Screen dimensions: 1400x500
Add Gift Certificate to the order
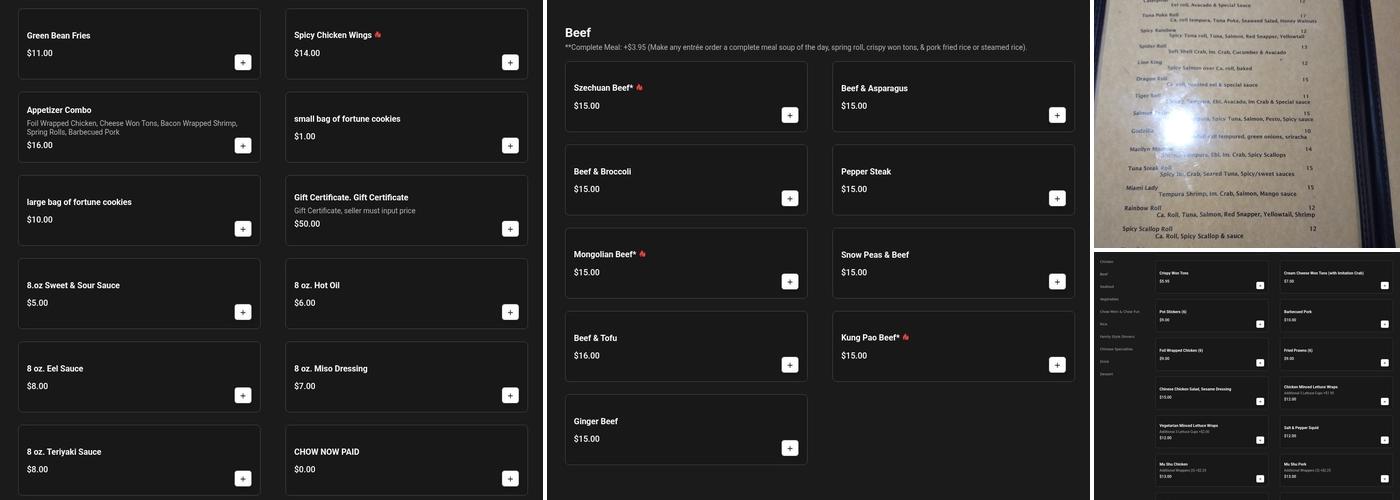coord(510,229)
